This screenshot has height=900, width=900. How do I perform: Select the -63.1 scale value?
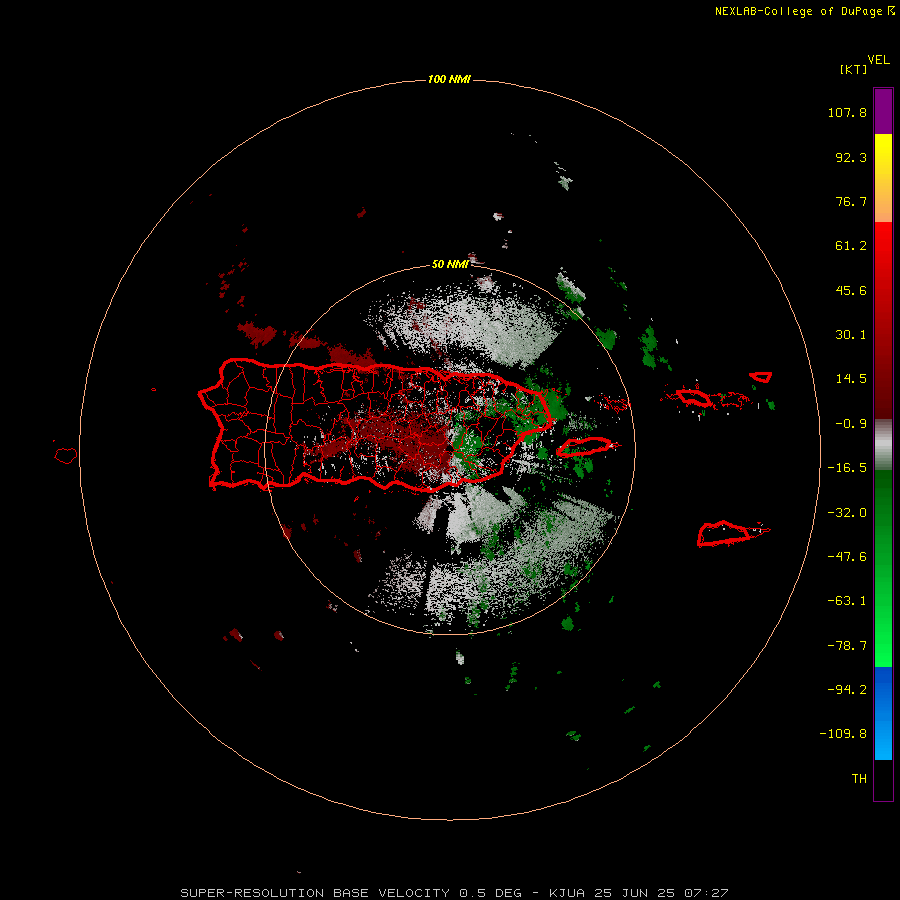pos(847,601)
